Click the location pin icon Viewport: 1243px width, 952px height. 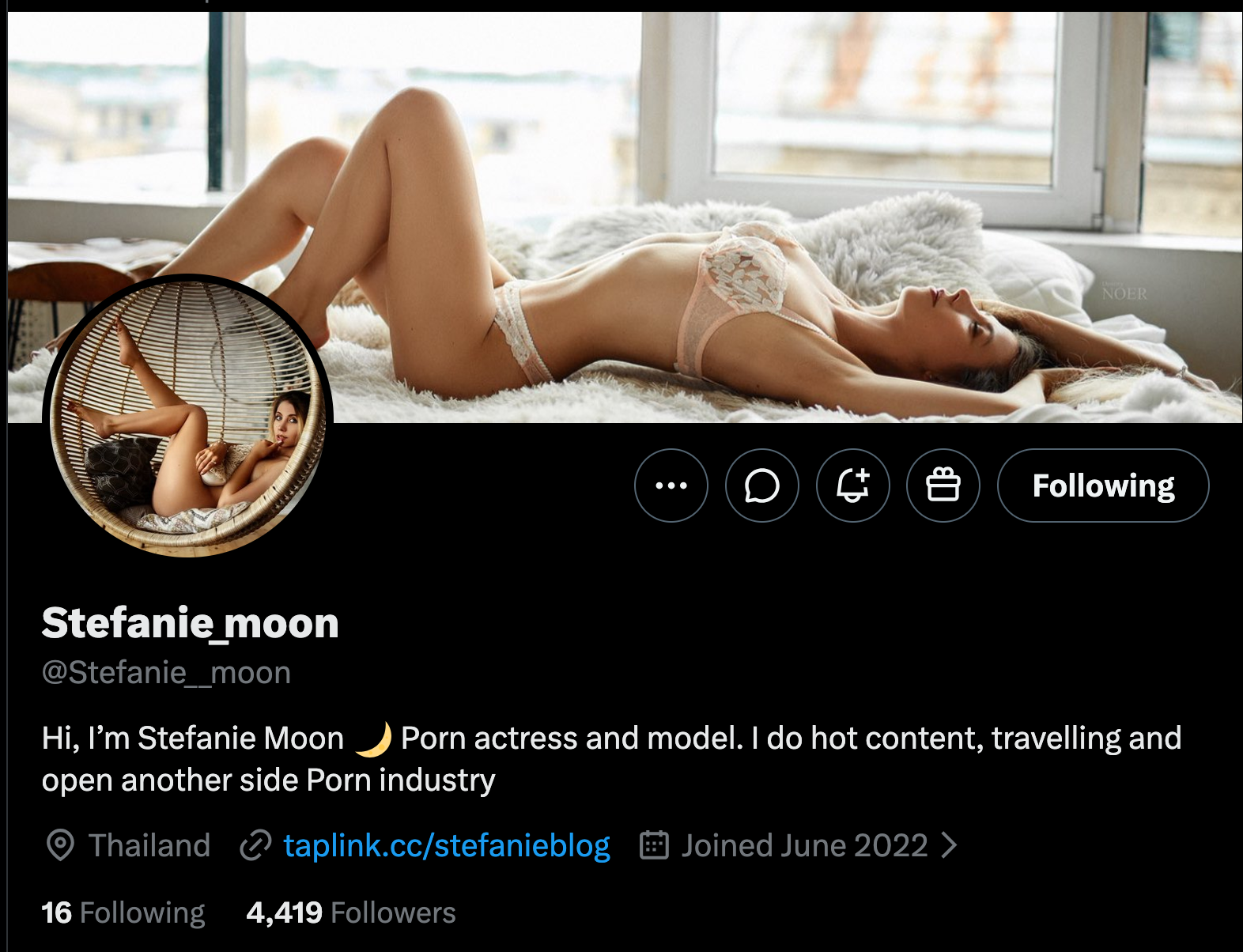coord(60,845)
